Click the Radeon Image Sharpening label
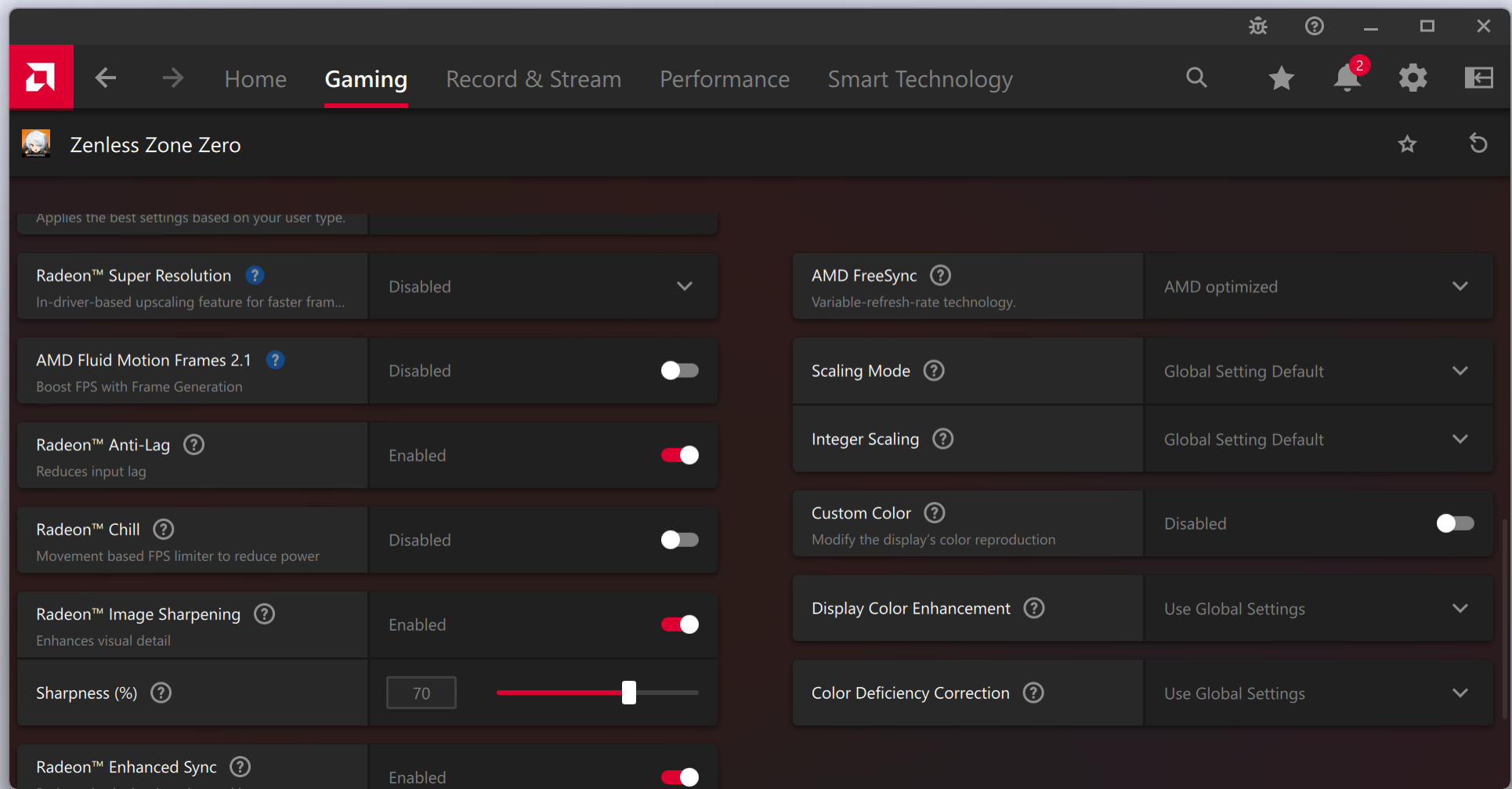This screenshot has height=789, width=1512. point(138,614)
